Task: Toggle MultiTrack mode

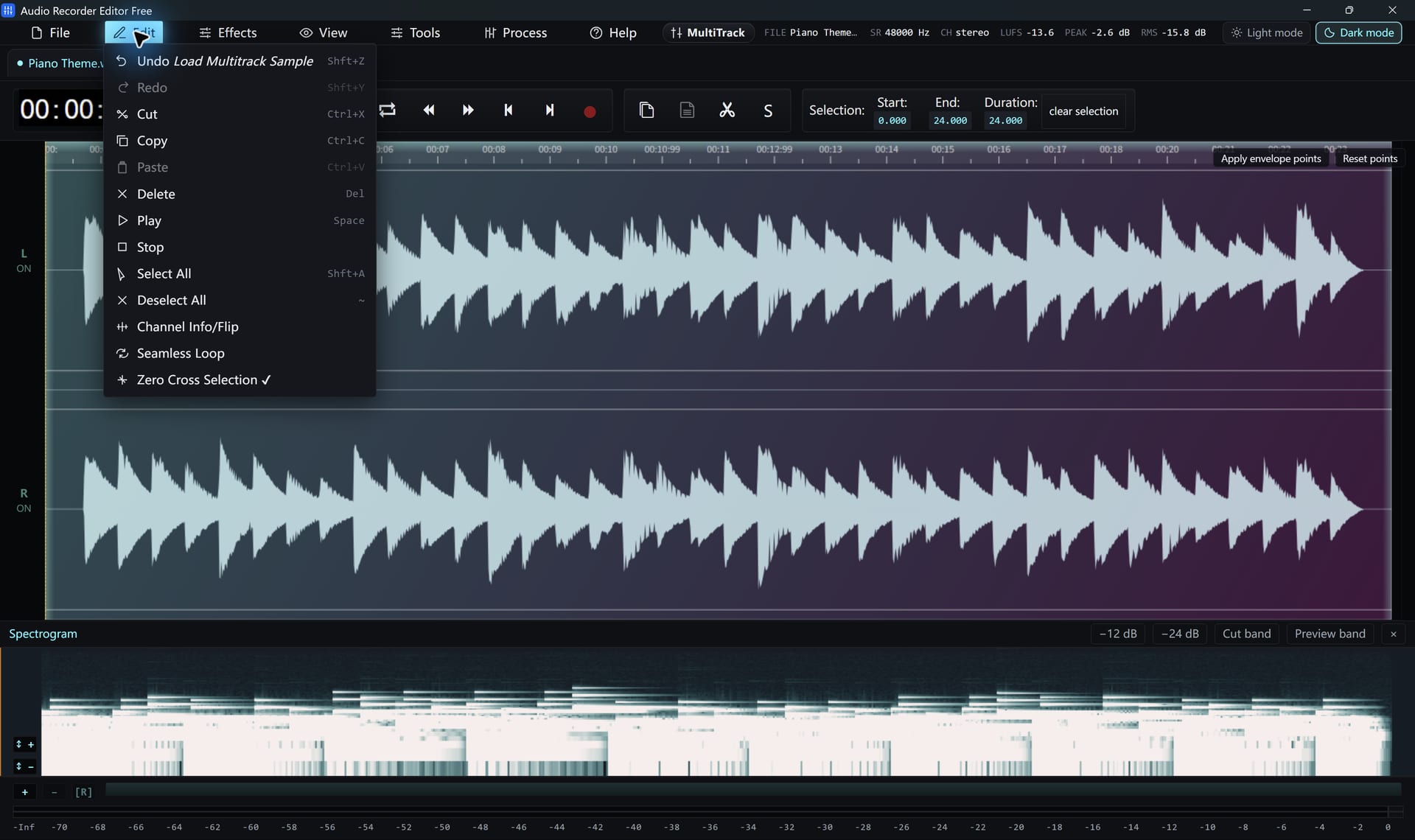Action: click(707, 32)
